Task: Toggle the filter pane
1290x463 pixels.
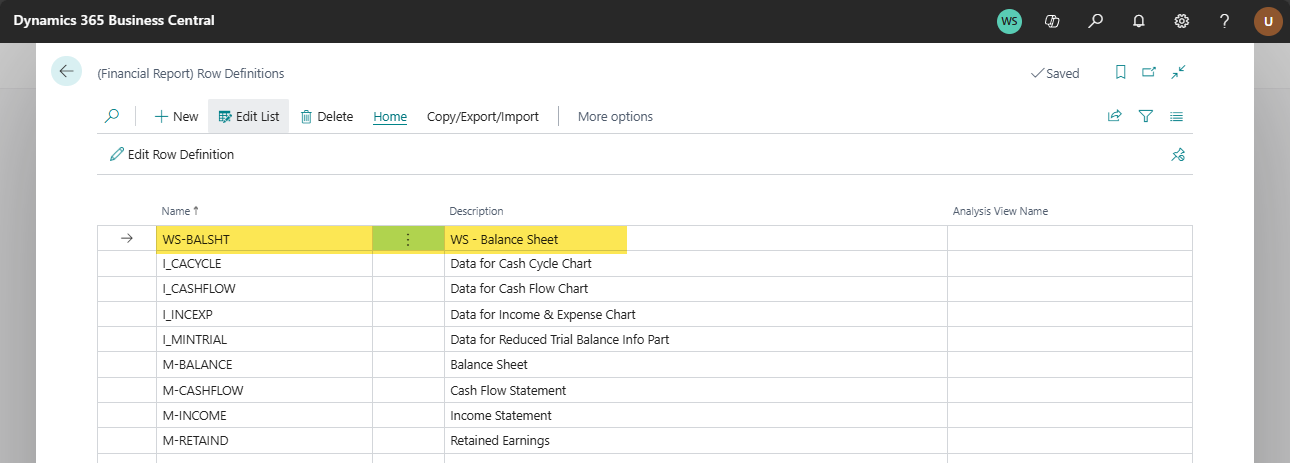Action: click(1146, 116)
